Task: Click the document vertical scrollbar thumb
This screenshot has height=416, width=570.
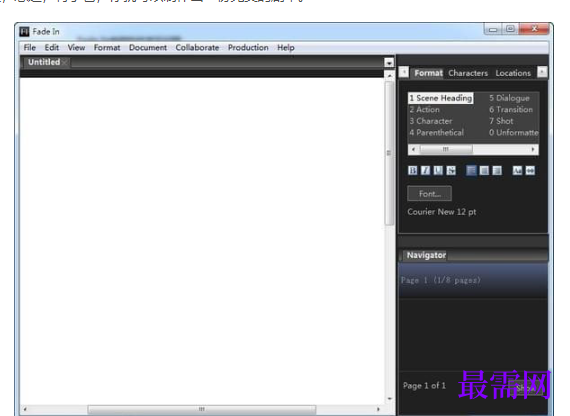Action: [x=389, y=153]
